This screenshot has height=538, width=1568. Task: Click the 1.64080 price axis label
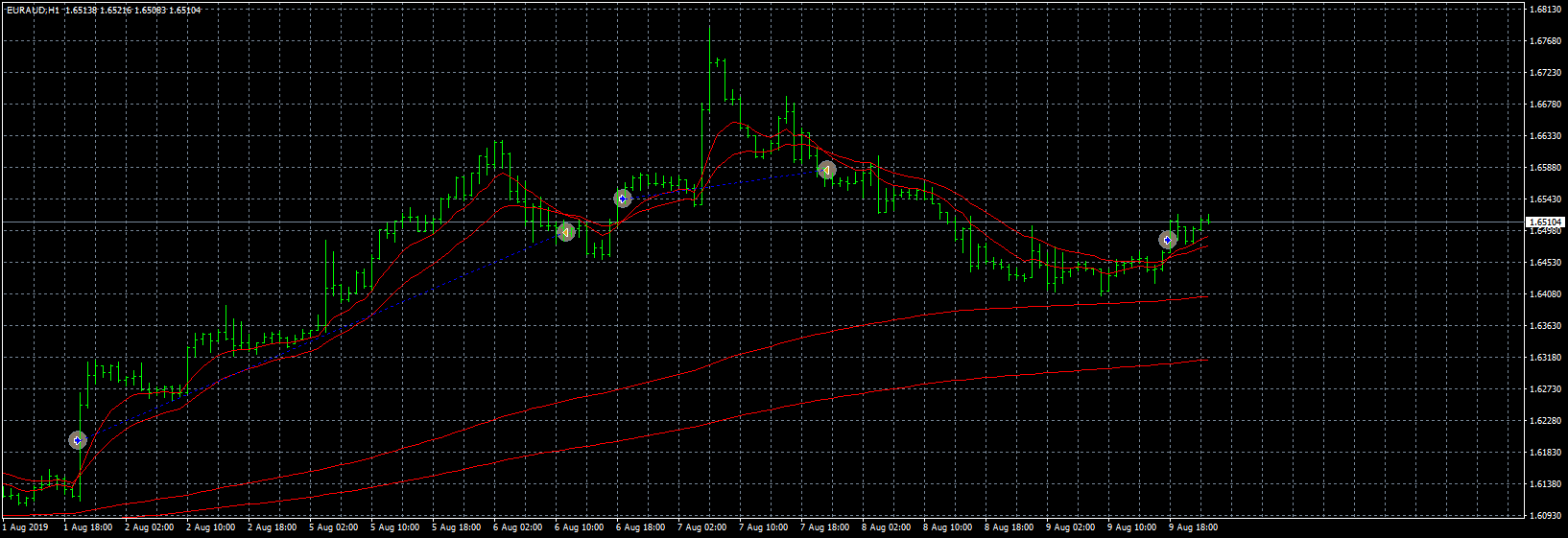(x=1546, y=294)
